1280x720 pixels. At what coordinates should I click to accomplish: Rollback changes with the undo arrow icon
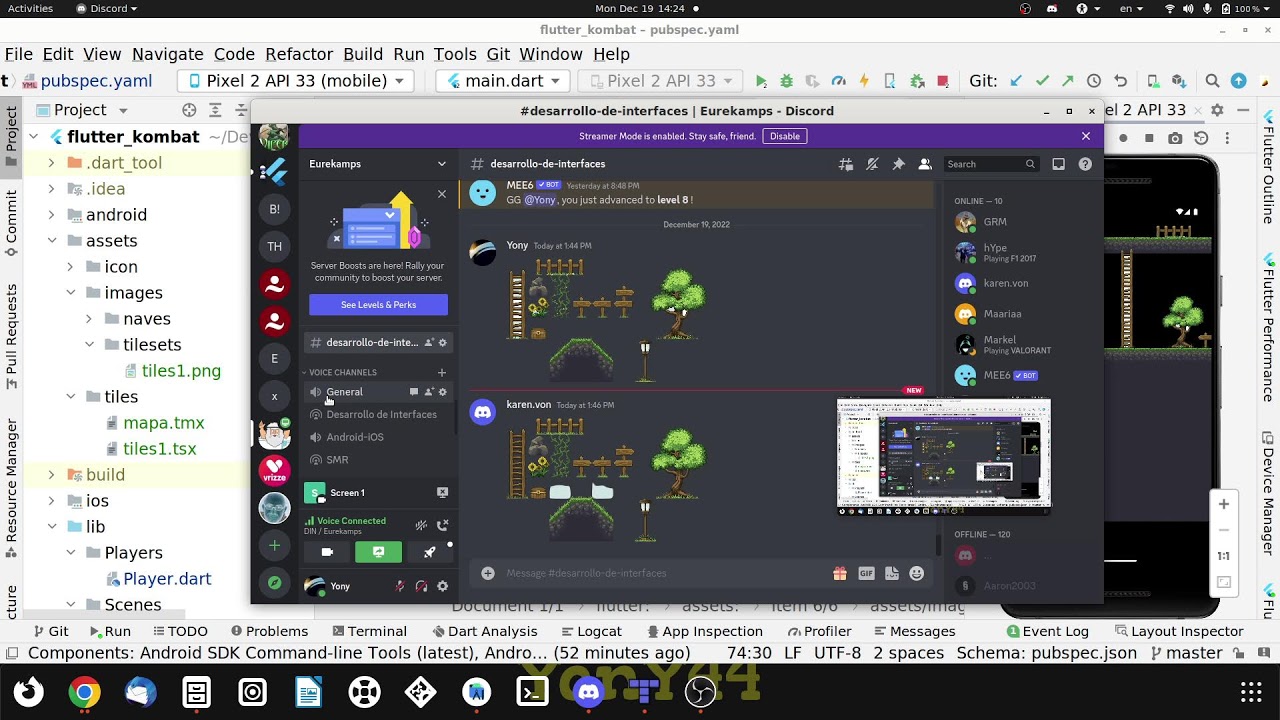coord(1120,81)
